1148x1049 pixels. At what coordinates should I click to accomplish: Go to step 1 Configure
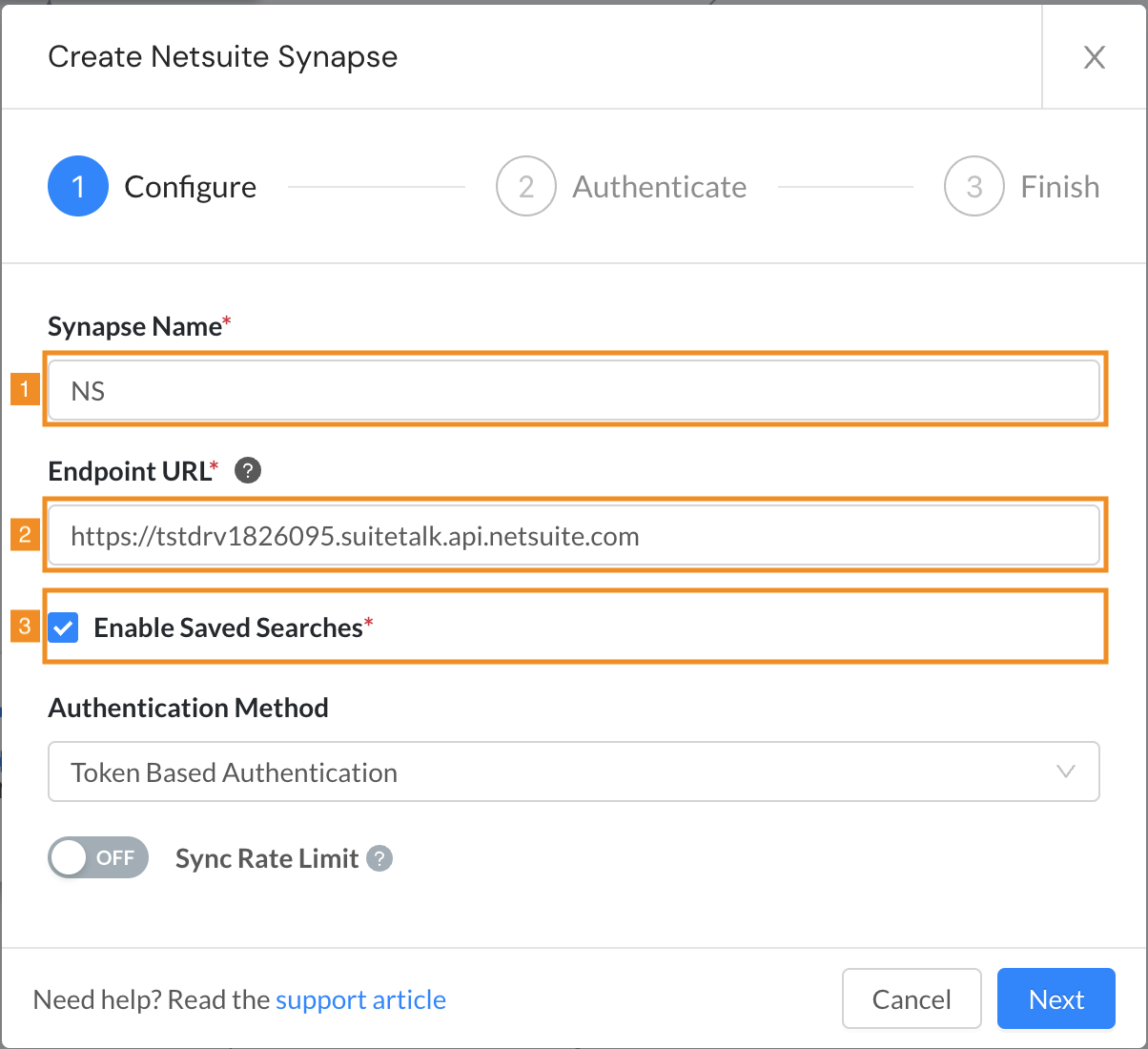pos(153,186)
